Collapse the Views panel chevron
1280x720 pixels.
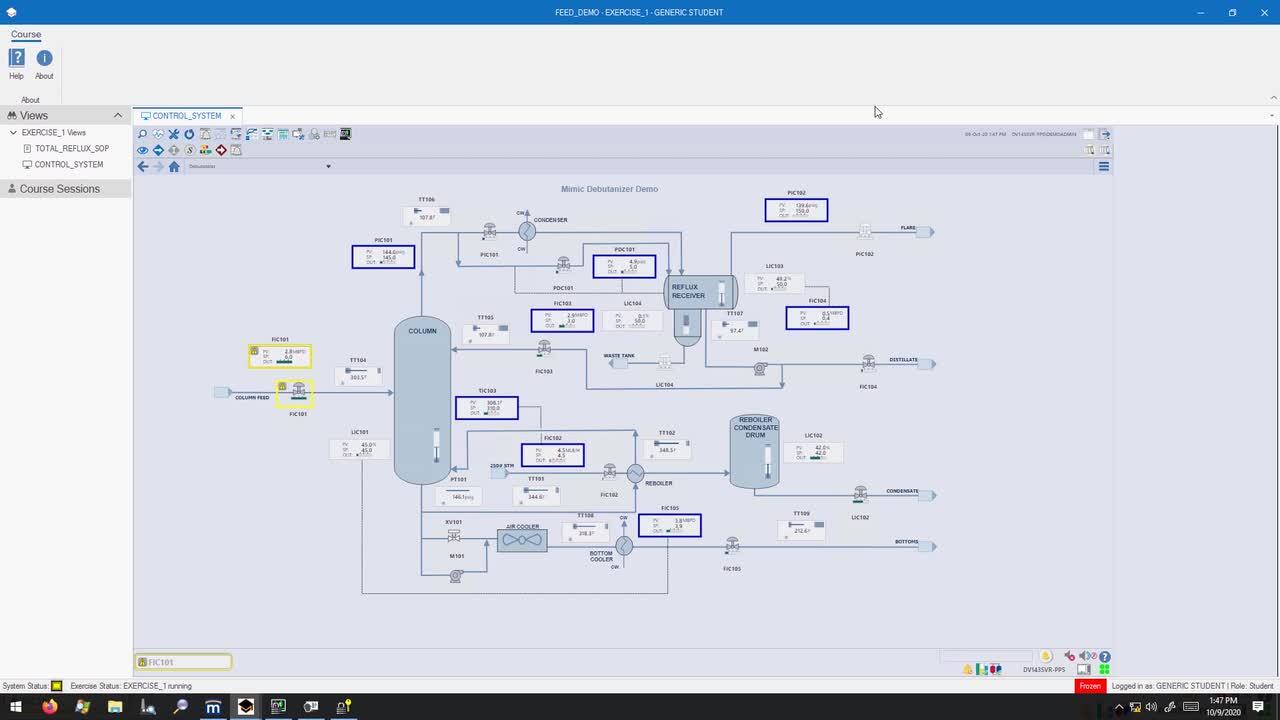click(x=118, y=115)
